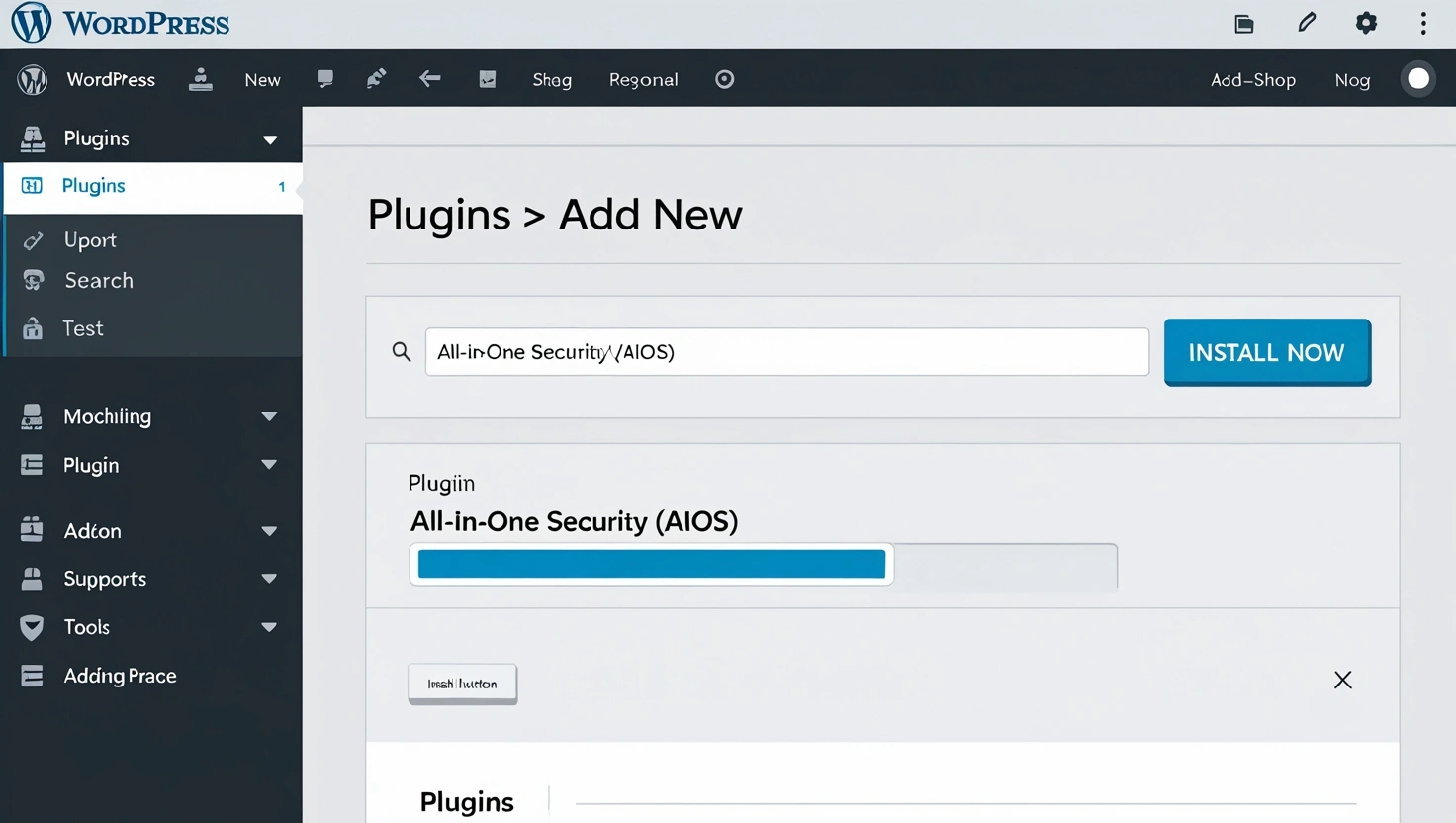Click the Plugins > Add New heading

[x=555, y=215]
